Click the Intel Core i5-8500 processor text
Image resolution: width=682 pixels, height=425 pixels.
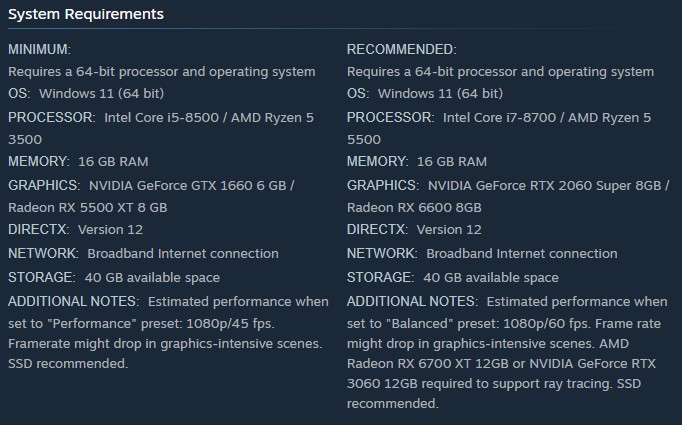pos(165,118)
